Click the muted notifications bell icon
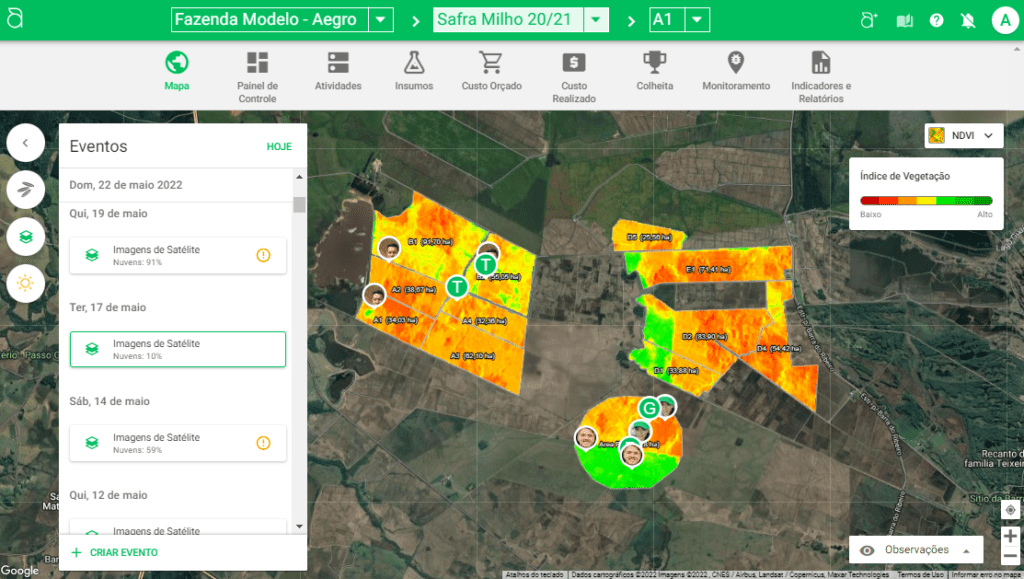 pyautogui.click(x=968, y=20)
